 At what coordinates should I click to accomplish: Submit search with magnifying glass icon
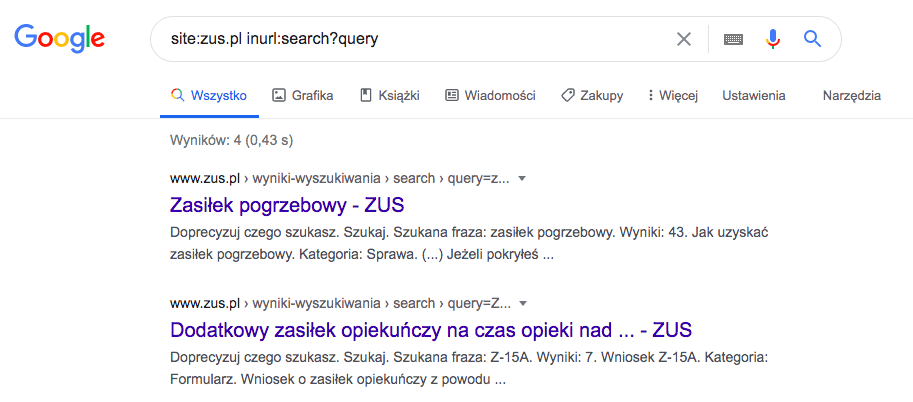[x=812, y=40]
